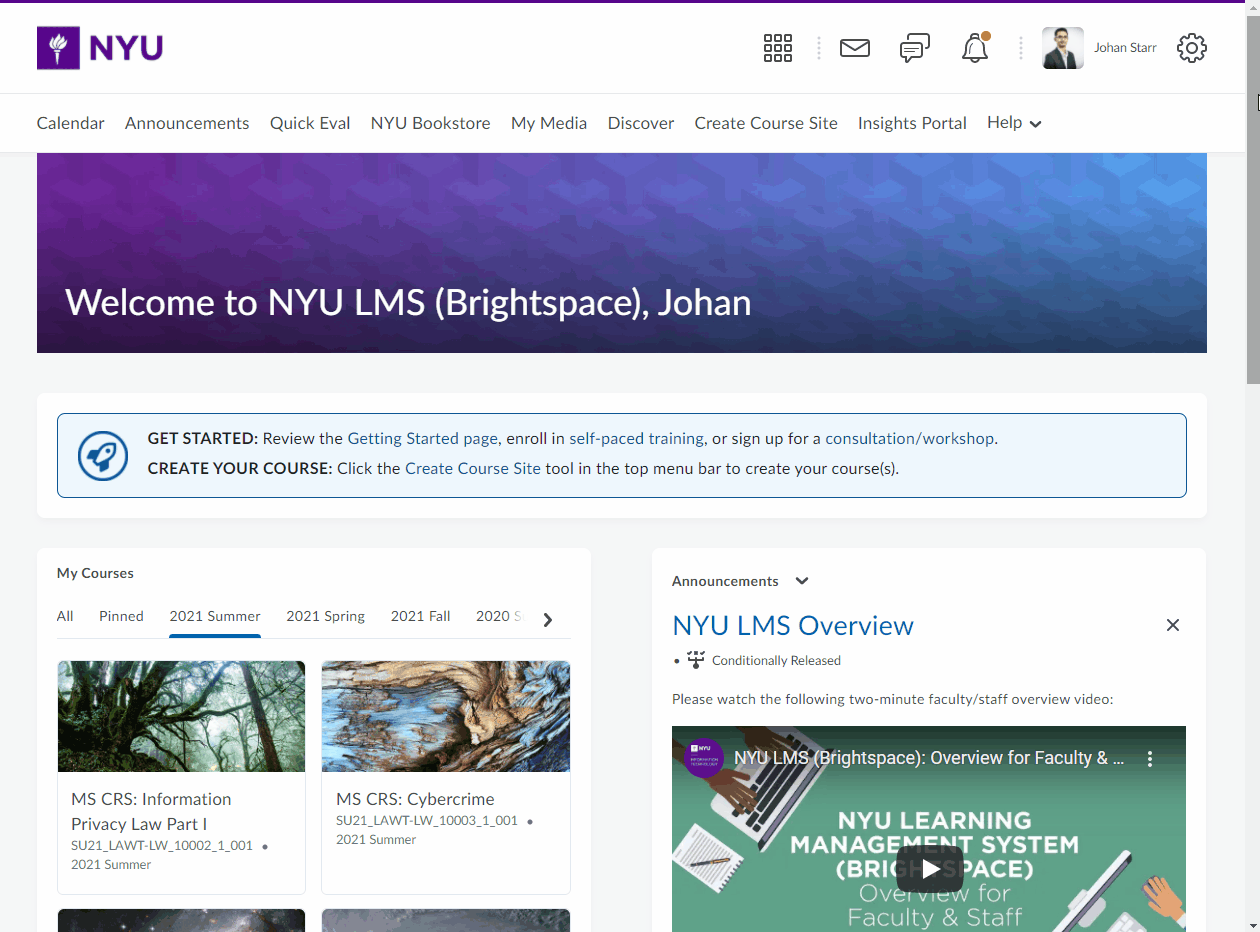
Task: Open the Discover page
Action: (x=641, y=123)
